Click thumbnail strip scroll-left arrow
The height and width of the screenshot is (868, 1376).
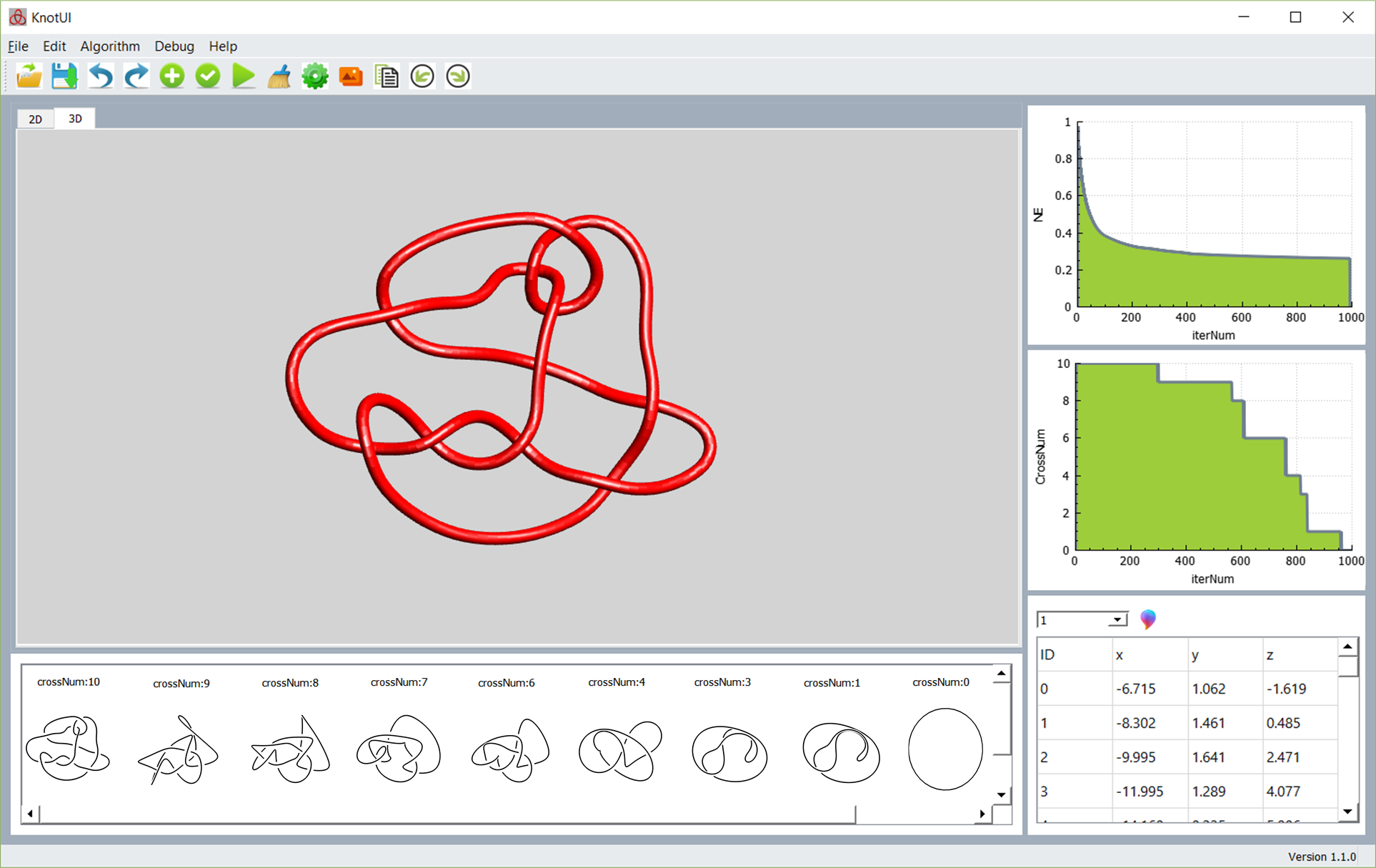(x=30, y=814)
